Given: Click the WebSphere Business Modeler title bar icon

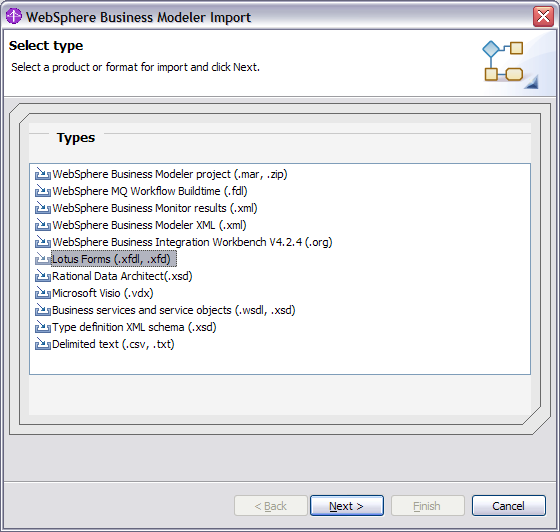Looking at the screenshot, I should click(x=14, y=16).
